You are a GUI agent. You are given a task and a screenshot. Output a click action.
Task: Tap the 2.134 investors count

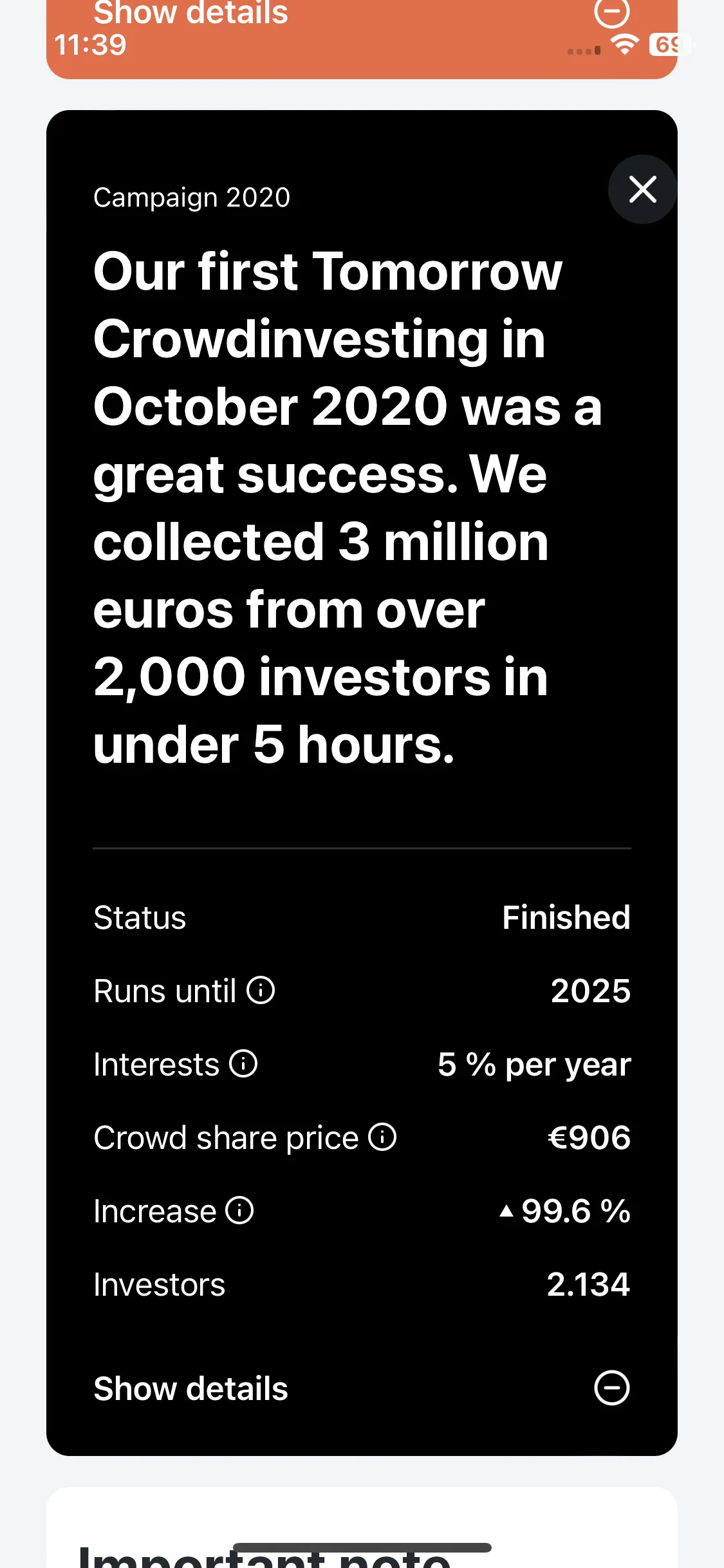588,1284
